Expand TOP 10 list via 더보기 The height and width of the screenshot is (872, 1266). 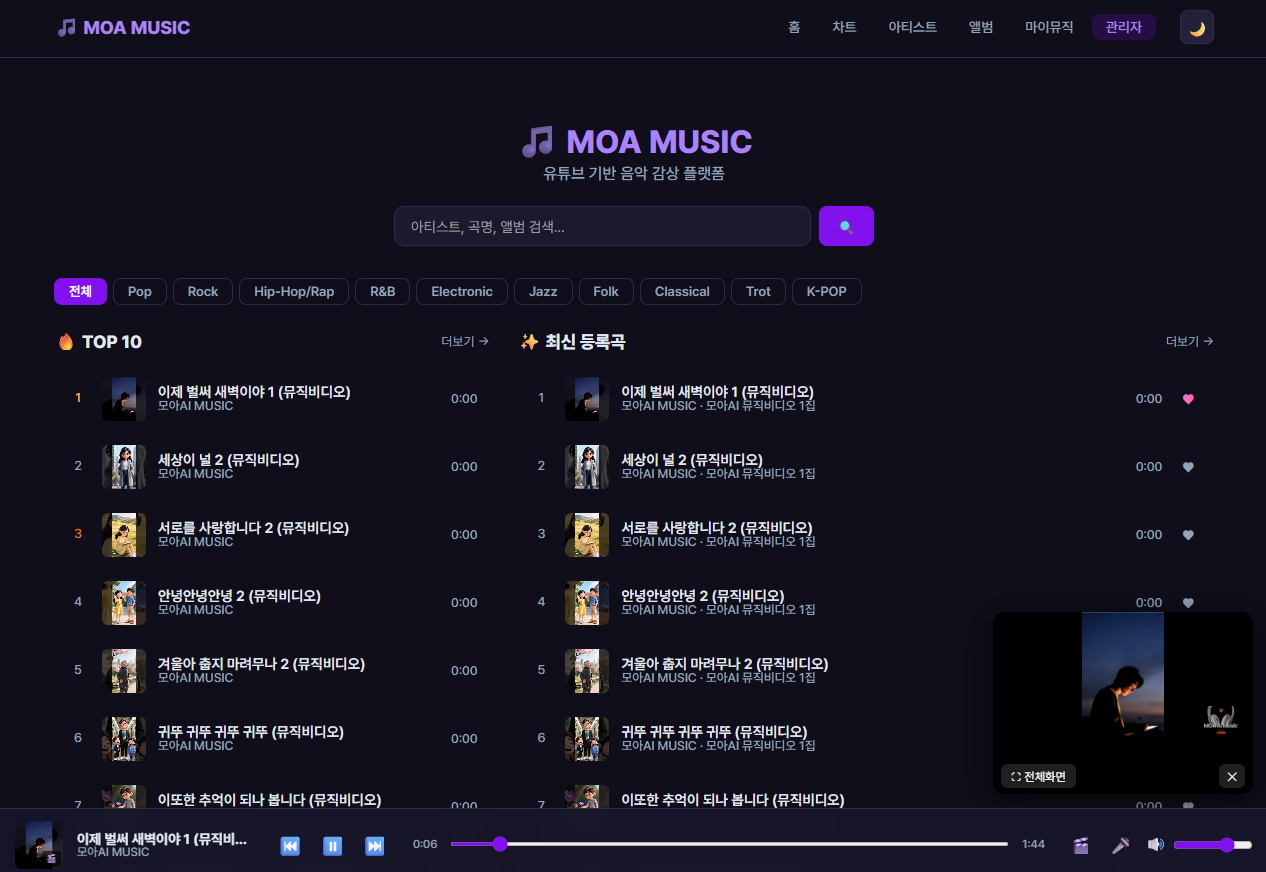(x=465, y=342)
